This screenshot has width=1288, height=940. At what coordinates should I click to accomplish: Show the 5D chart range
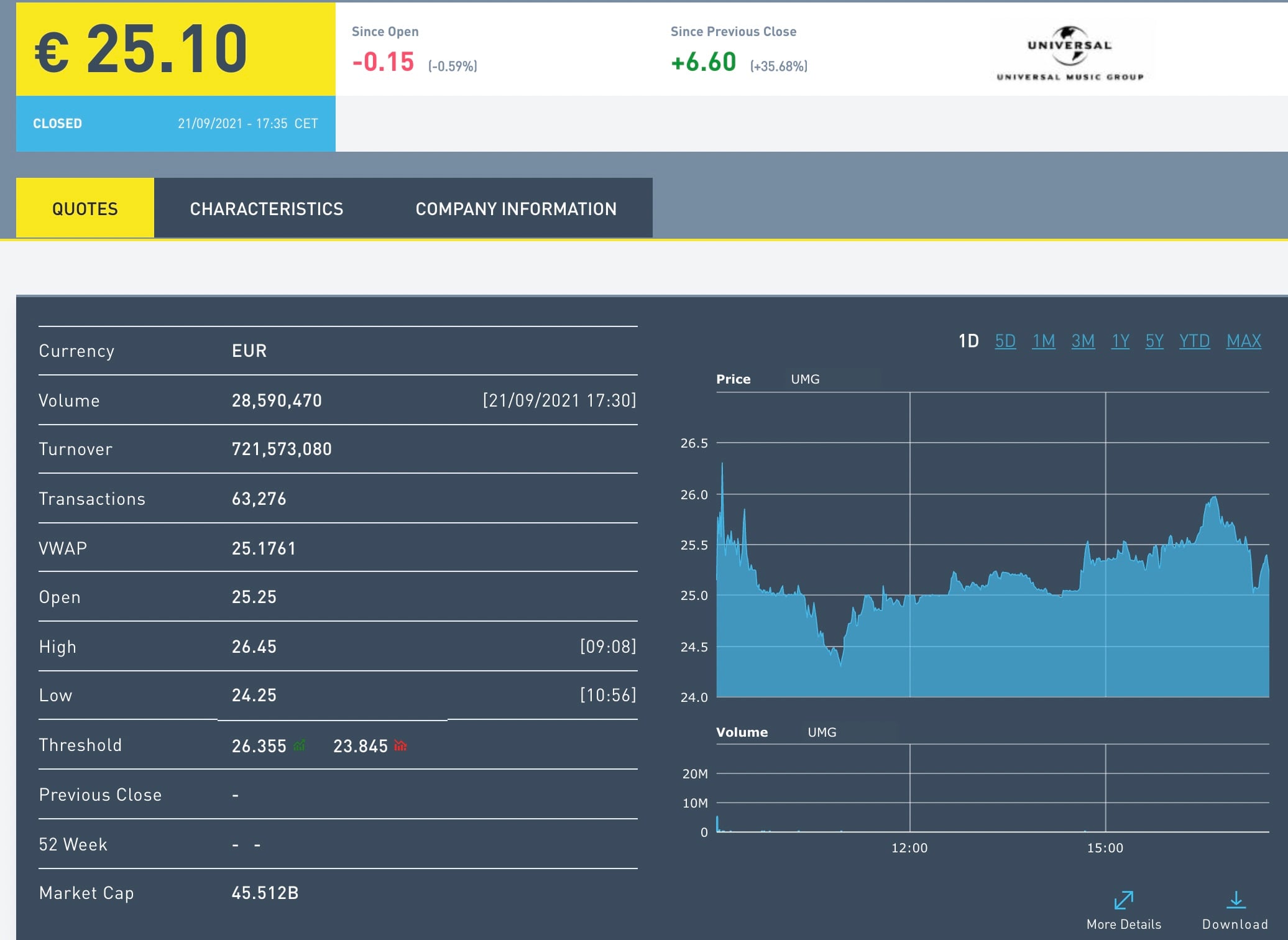[1005, 341]
